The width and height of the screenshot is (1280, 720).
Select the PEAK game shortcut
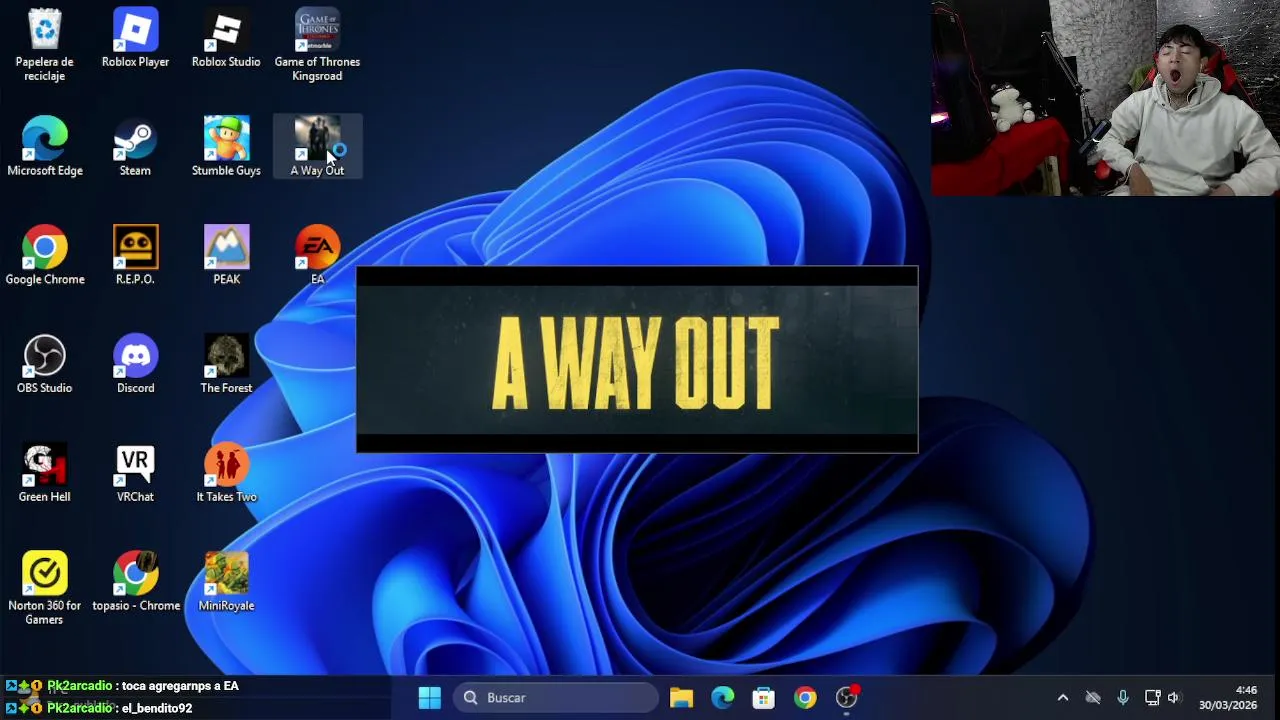(226, 257)
